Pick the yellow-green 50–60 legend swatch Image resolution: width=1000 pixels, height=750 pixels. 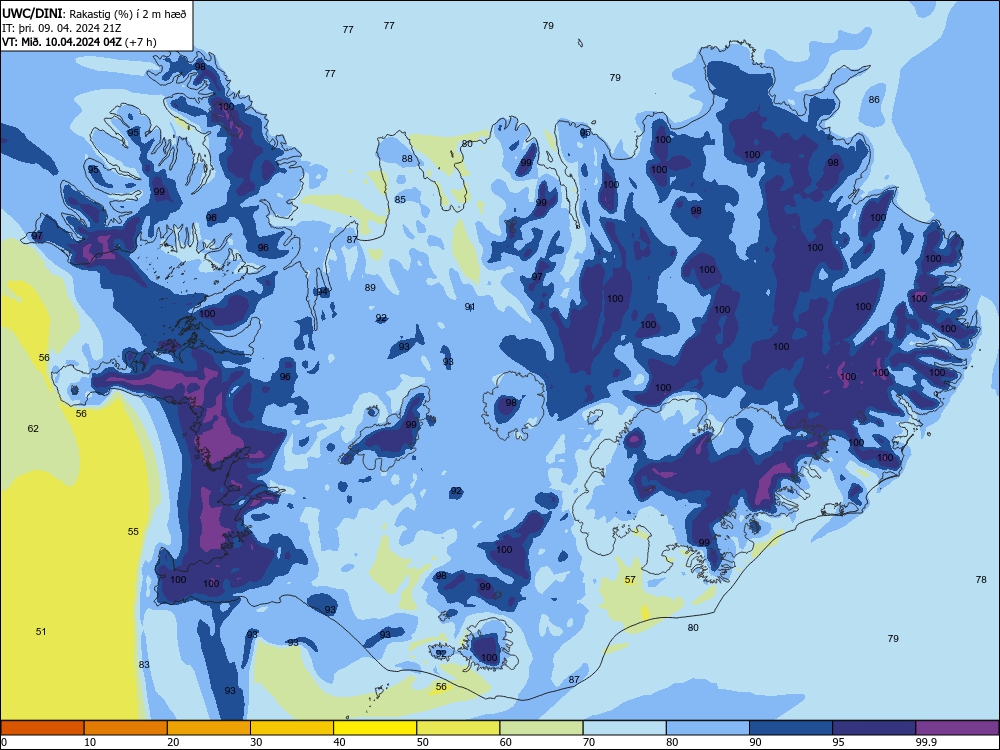pyautogui.click(x=458, y=728)
